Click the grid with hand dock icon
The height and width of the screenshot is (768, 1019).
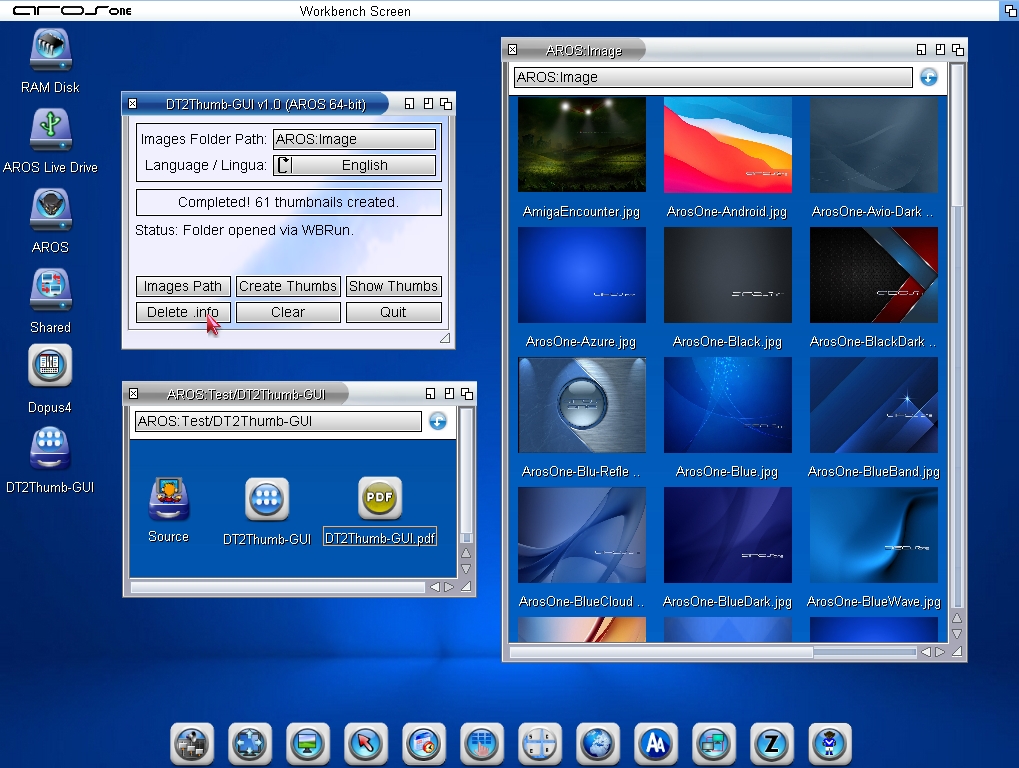pos(482,744)
